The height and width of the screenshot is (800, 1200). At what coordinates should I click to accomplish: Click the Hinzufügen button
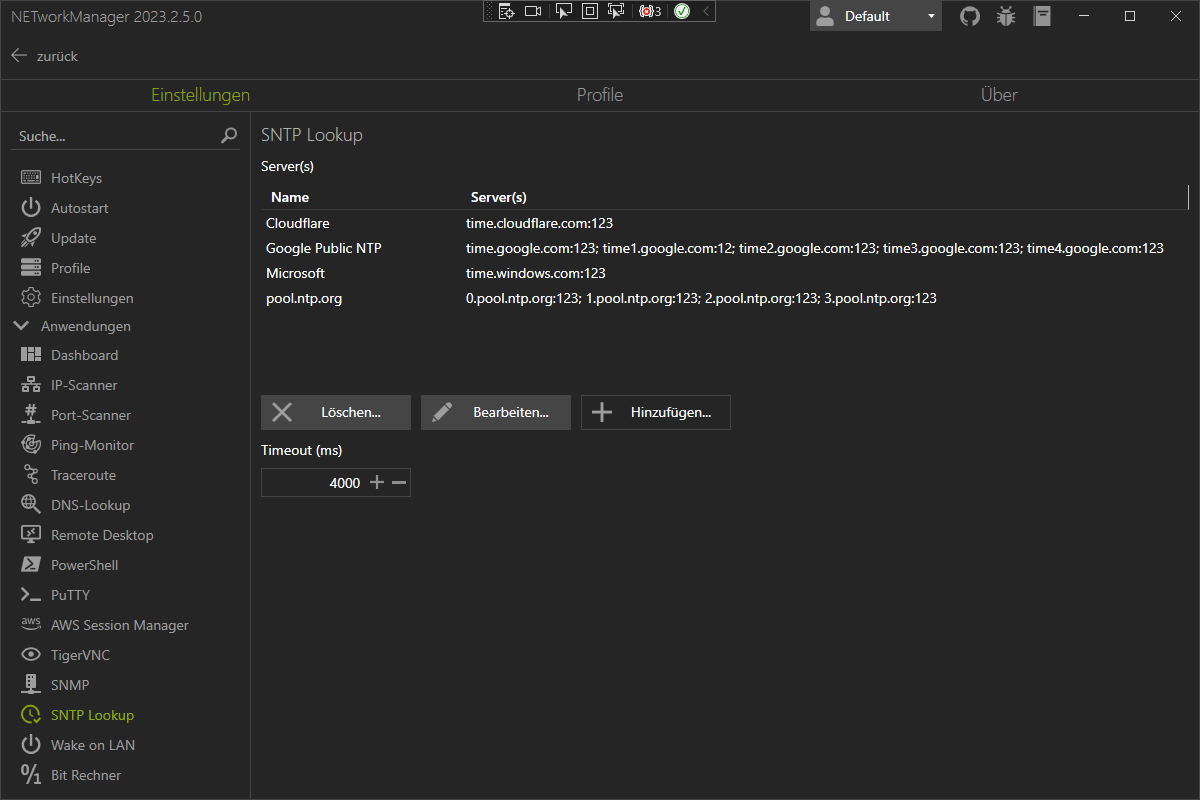point(655,412)
